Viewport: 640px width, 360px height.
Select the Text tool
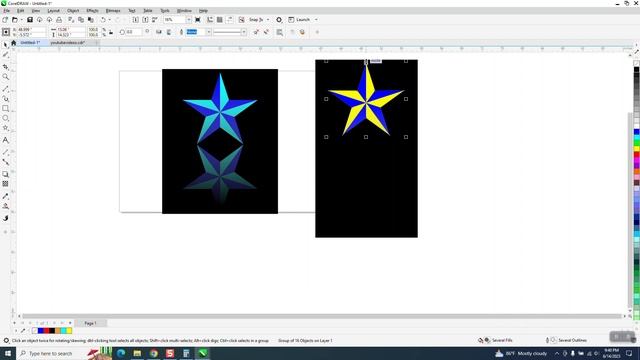5,140
